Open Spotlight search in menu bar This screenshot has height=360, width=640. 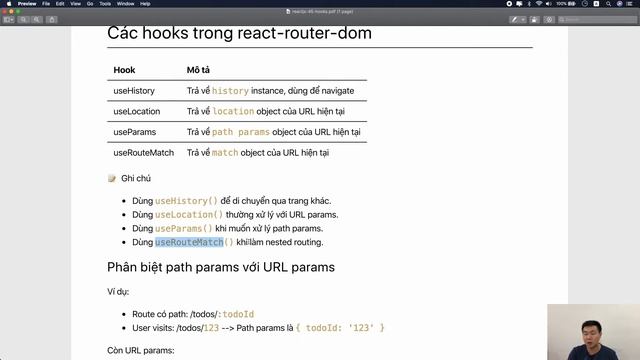(x=609, y=4)
